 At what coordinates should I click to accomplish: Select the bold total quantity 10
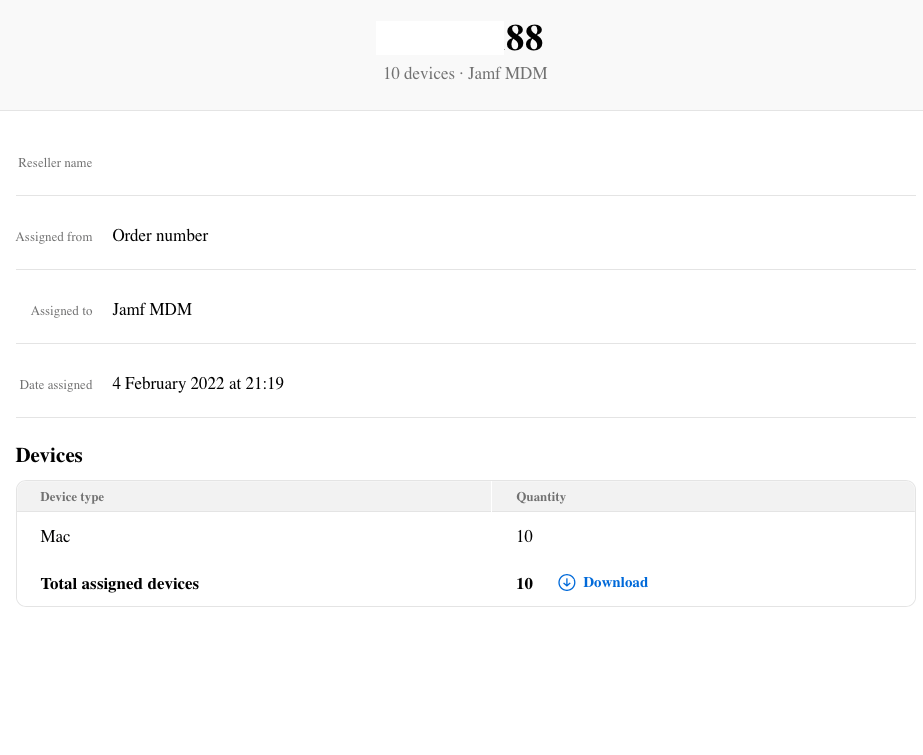tap(524, 584)
